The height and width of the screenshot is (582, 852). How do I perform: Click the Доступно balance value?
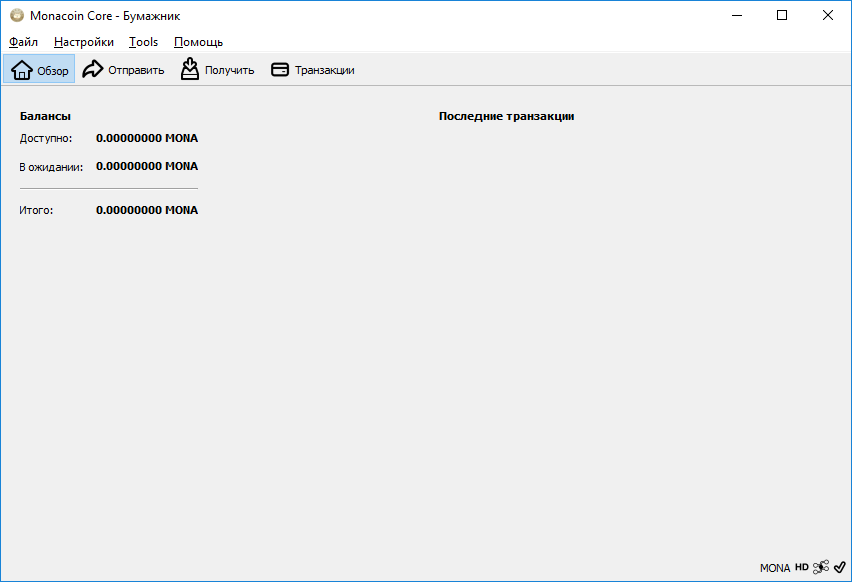click(147, 138)
